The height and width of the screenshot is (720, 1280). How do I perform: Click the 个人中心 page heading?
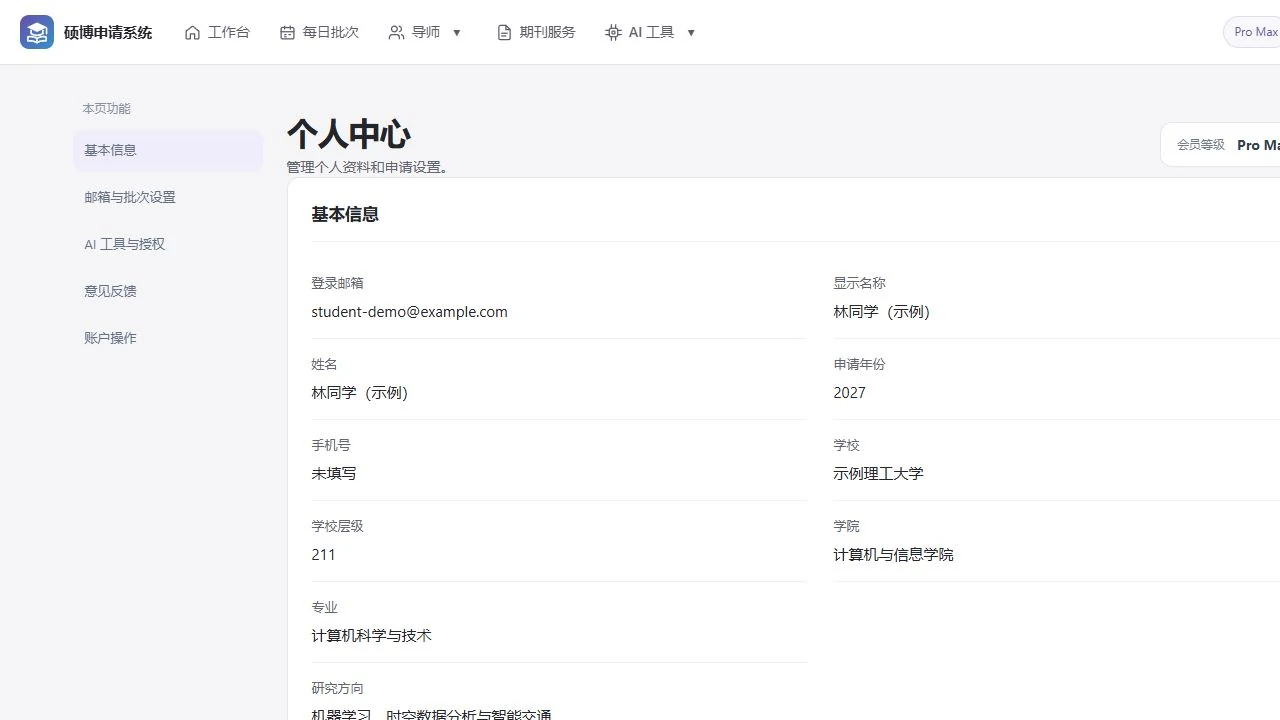tap(348, 134)
